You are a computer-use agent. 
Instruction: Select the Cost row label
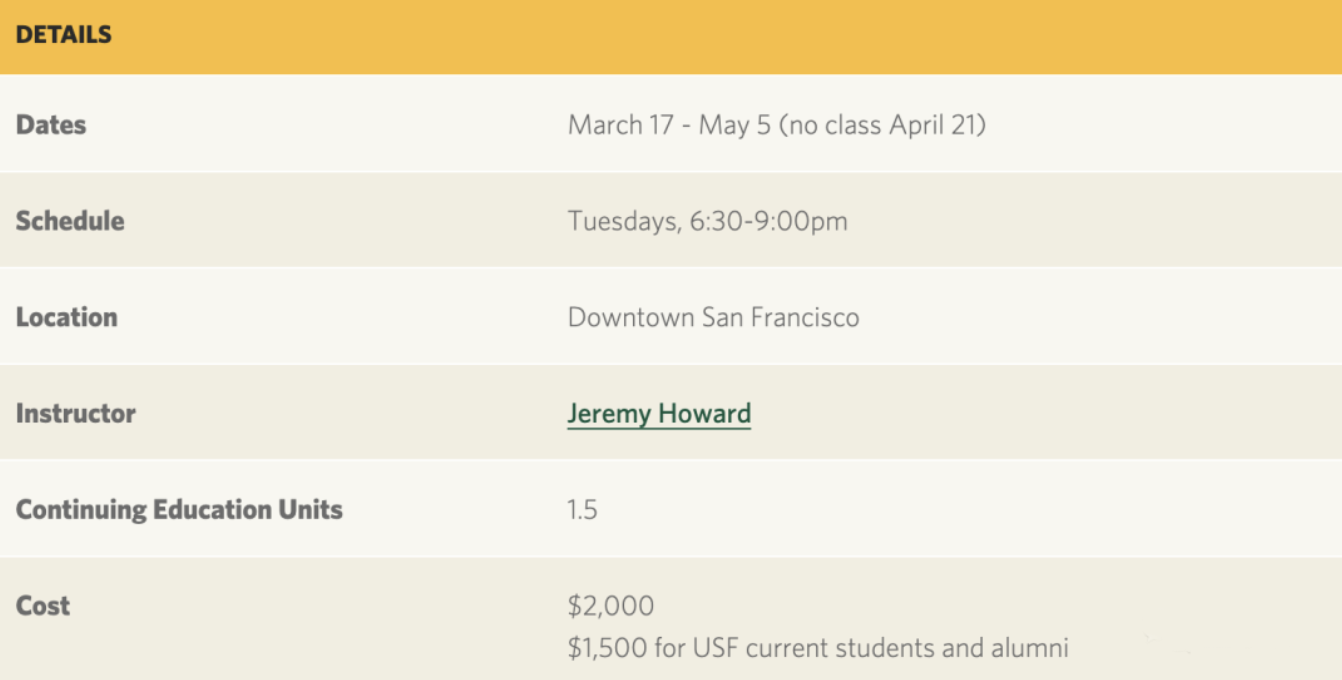pyautogui.click(x=43, y=606)
